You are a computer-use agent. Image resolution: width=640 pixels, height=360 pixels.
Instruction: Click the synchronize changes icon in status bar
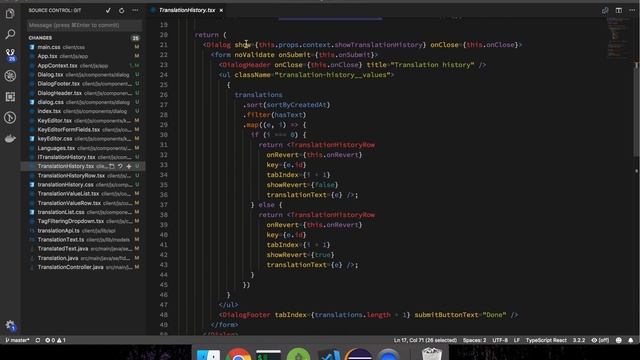(x=38, y=340)
